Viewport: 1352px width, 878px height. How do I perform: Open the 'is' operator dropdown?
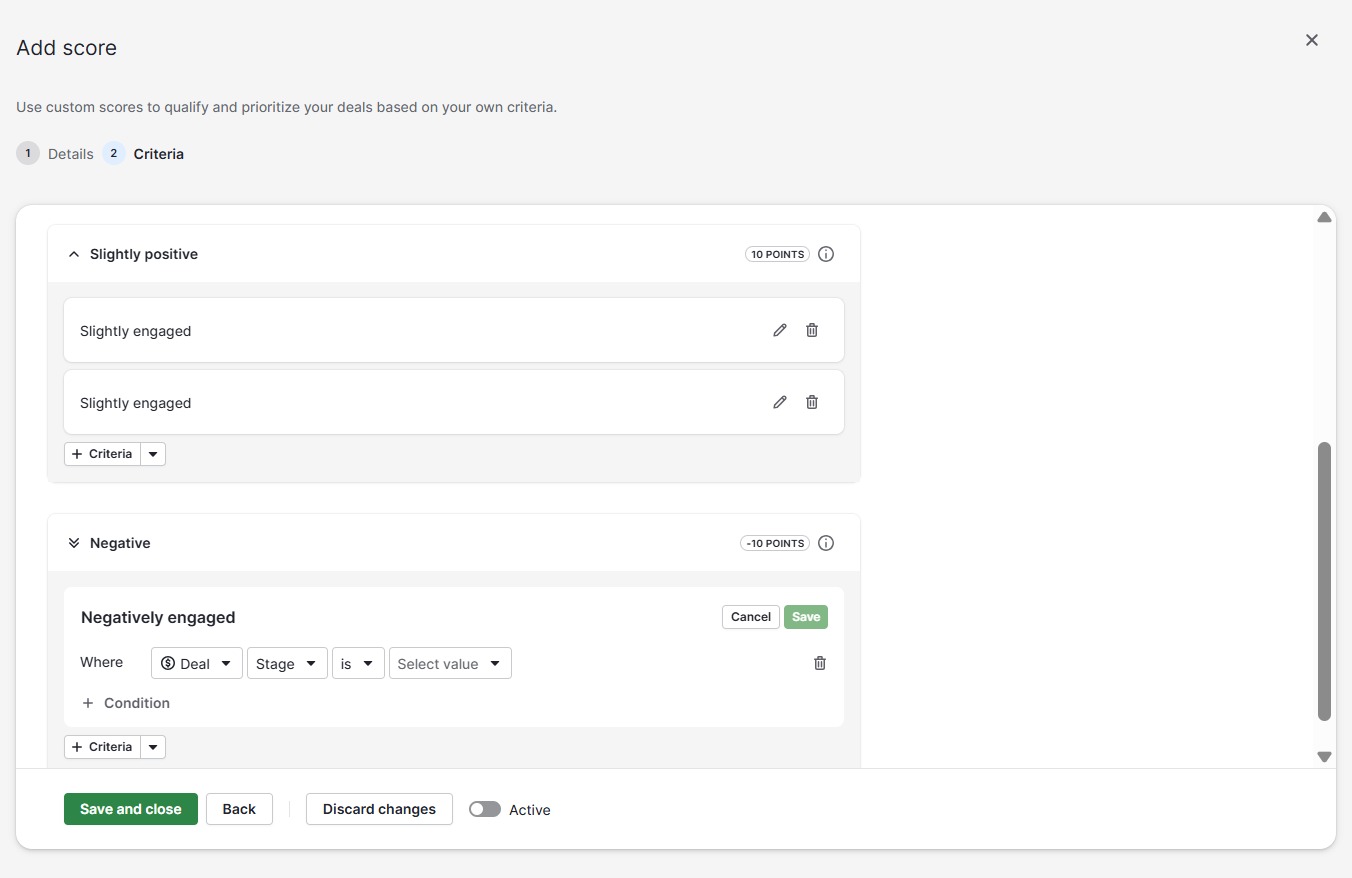(358, 663)
